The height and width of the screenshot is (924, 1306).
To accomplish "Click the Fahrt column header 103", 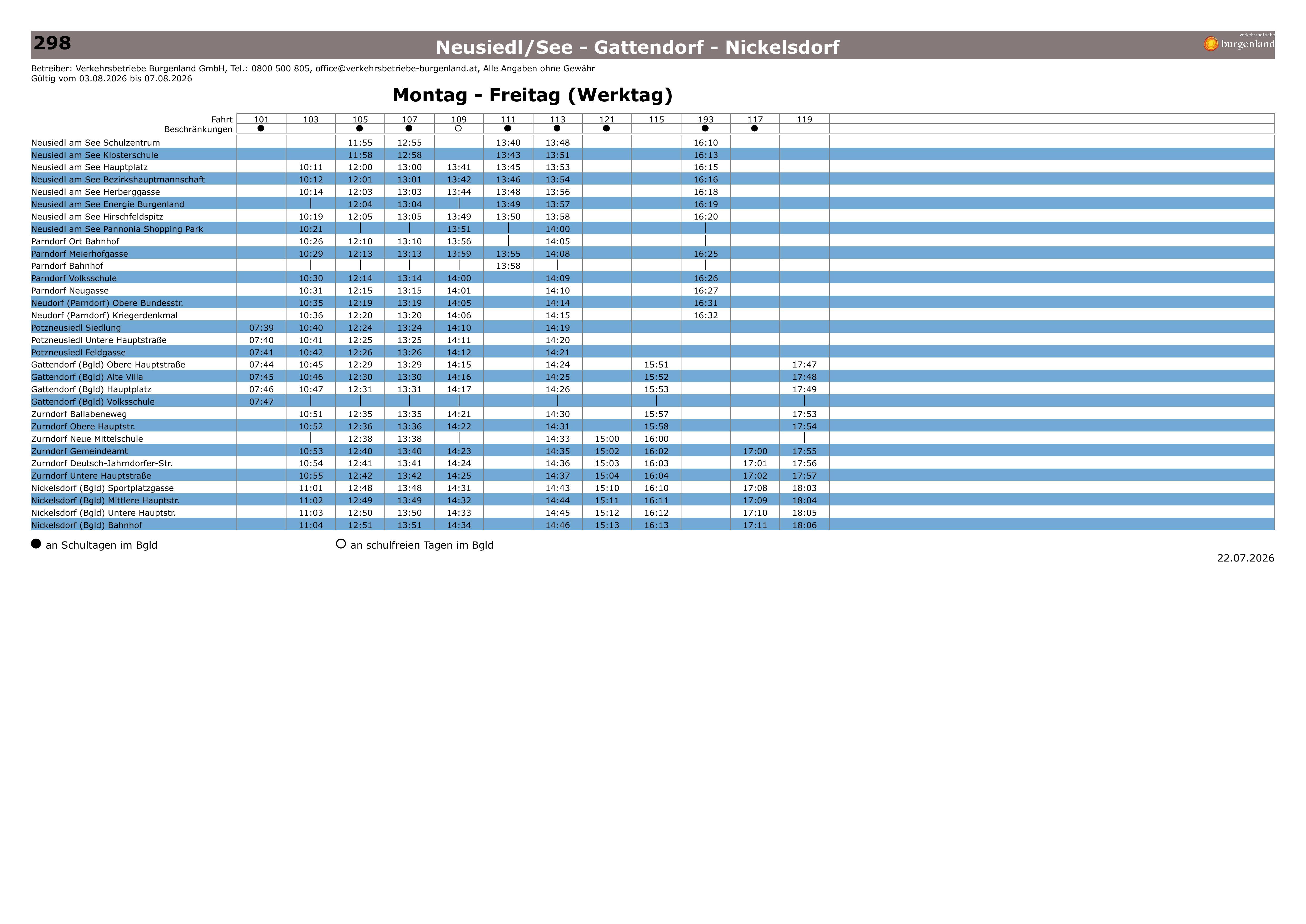I will tap(311, 120).
